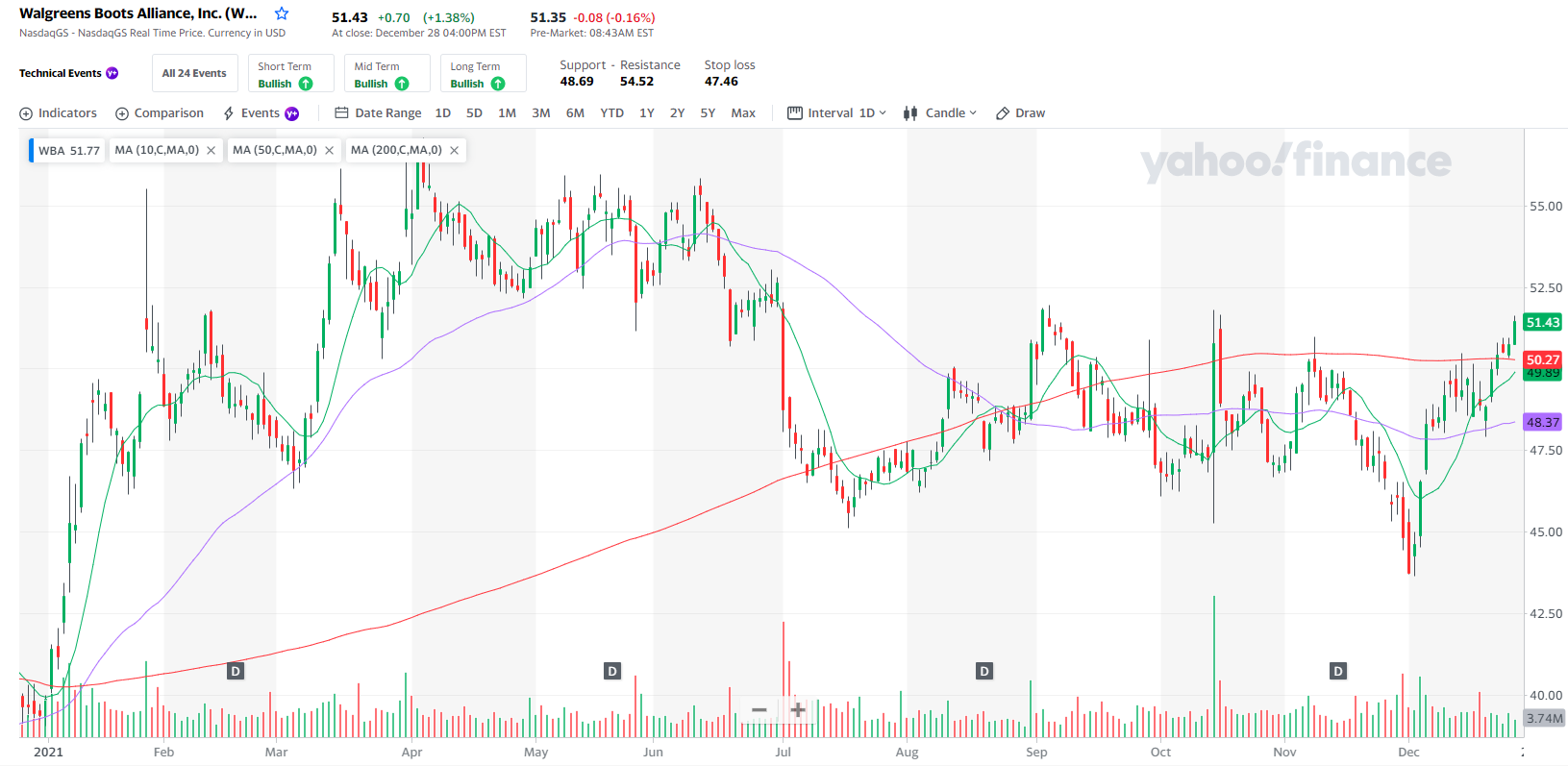Select the 3M date range
The height and width of the screenshot is (766, 1568).
click(x=541, y=113)
